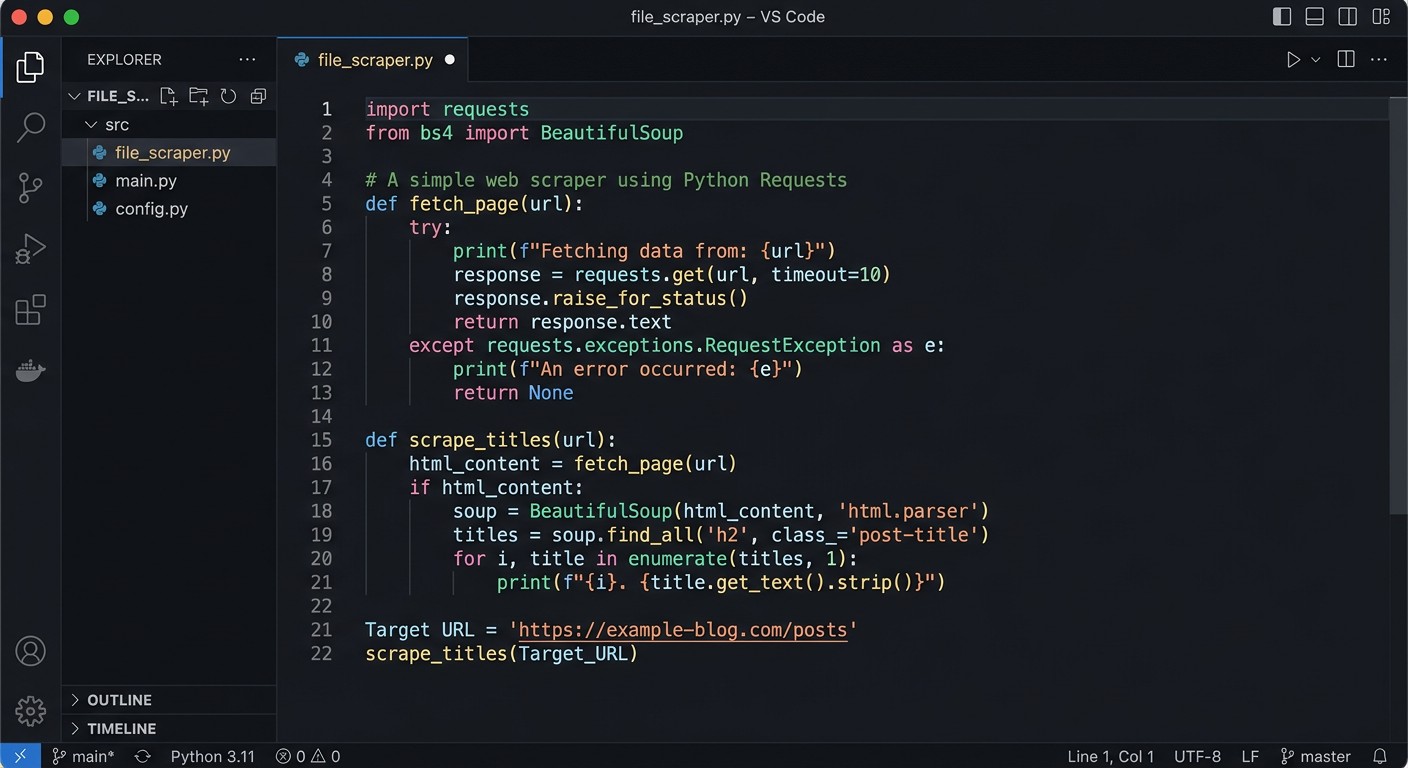Viewport: 1408px width, 768px height.
Task: Open run options dropdown arrow
Action: (x=1316, y=60)
